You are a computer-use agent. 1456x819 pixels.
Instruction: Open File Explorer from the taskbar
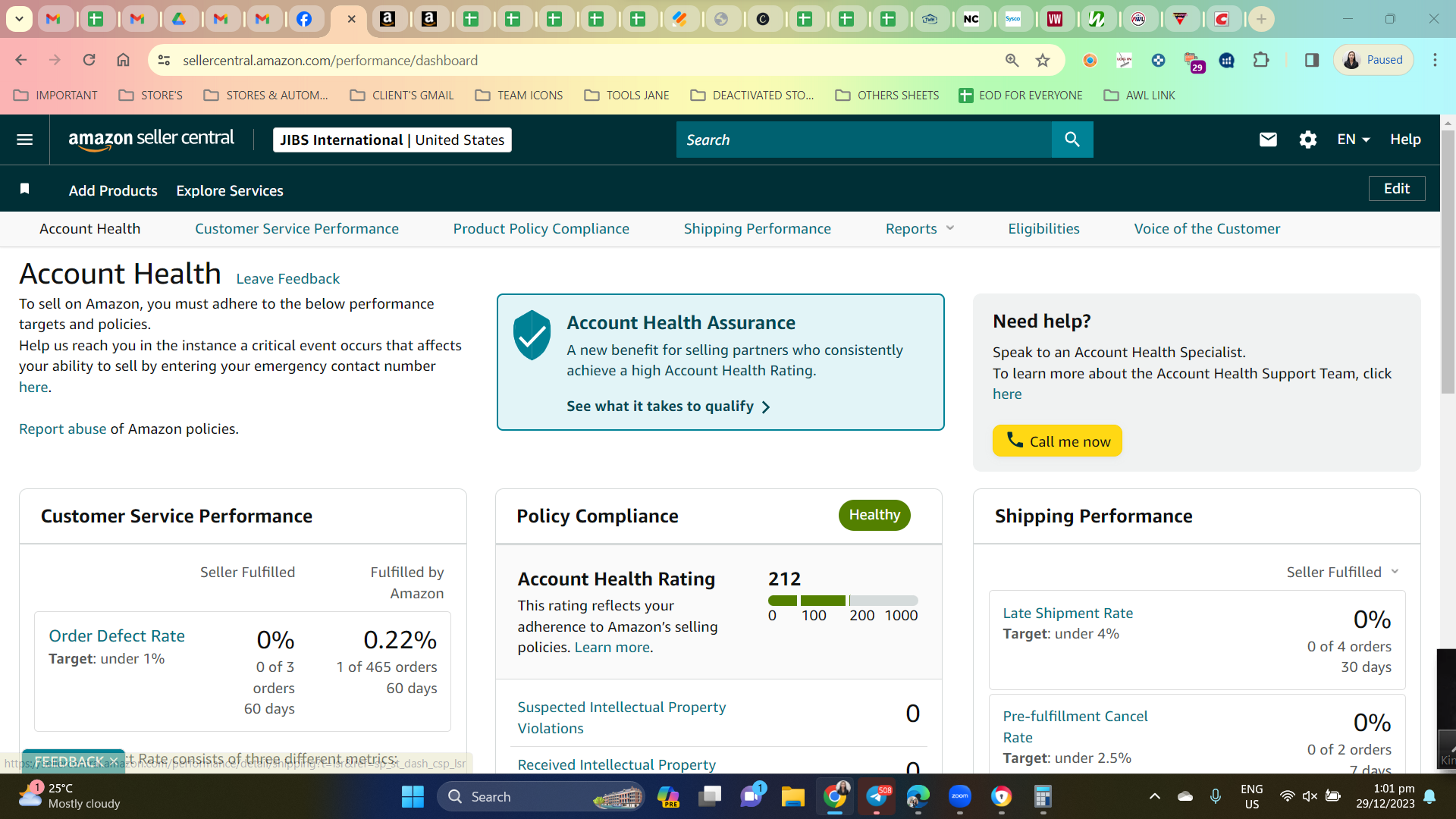792,797
